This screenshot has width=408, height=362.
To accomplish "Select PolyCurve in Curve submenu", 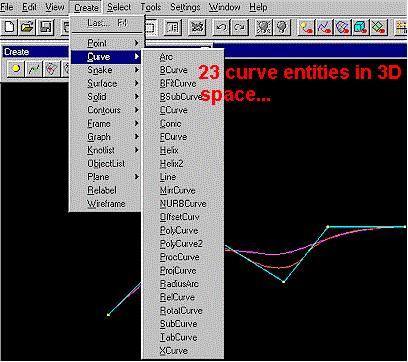I will click(183, 230).
